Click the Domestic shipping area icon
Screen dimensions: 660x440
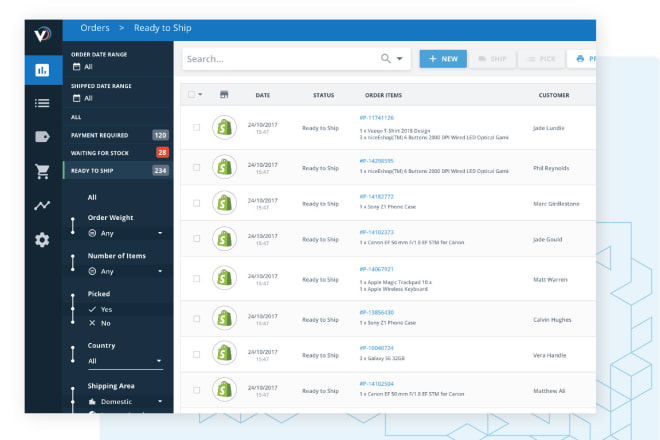coord(92,401)
